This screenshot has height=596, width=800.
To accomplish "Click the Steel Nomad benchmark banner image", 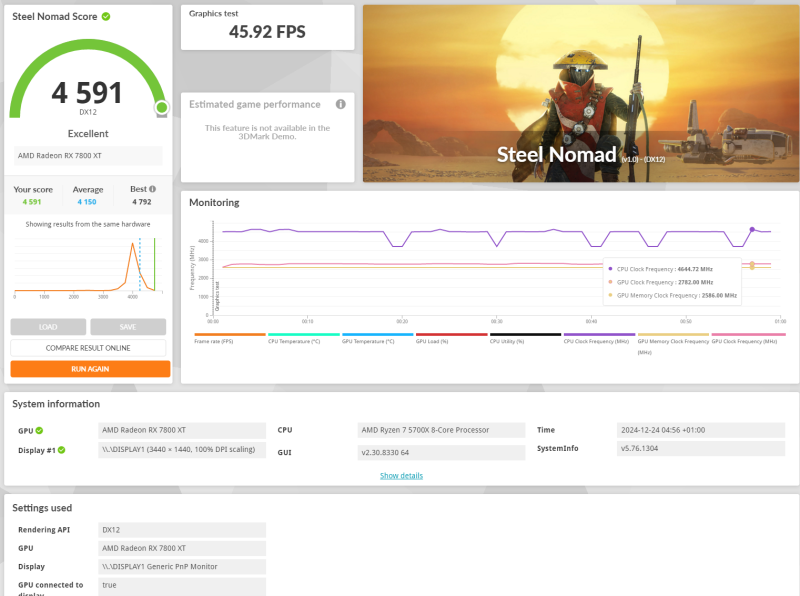I will 581,93.
